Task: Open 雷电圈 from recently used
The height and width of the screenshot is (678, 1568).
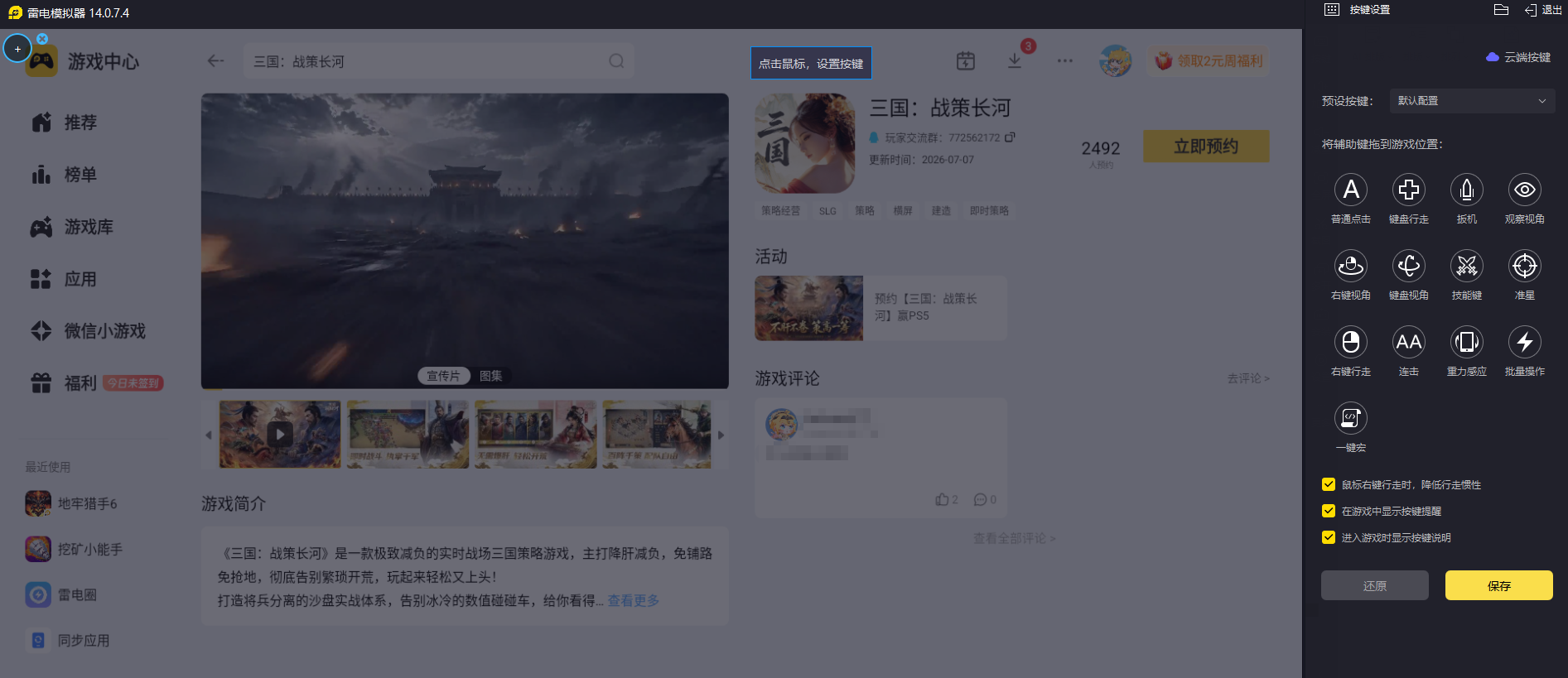Action: 62,594
